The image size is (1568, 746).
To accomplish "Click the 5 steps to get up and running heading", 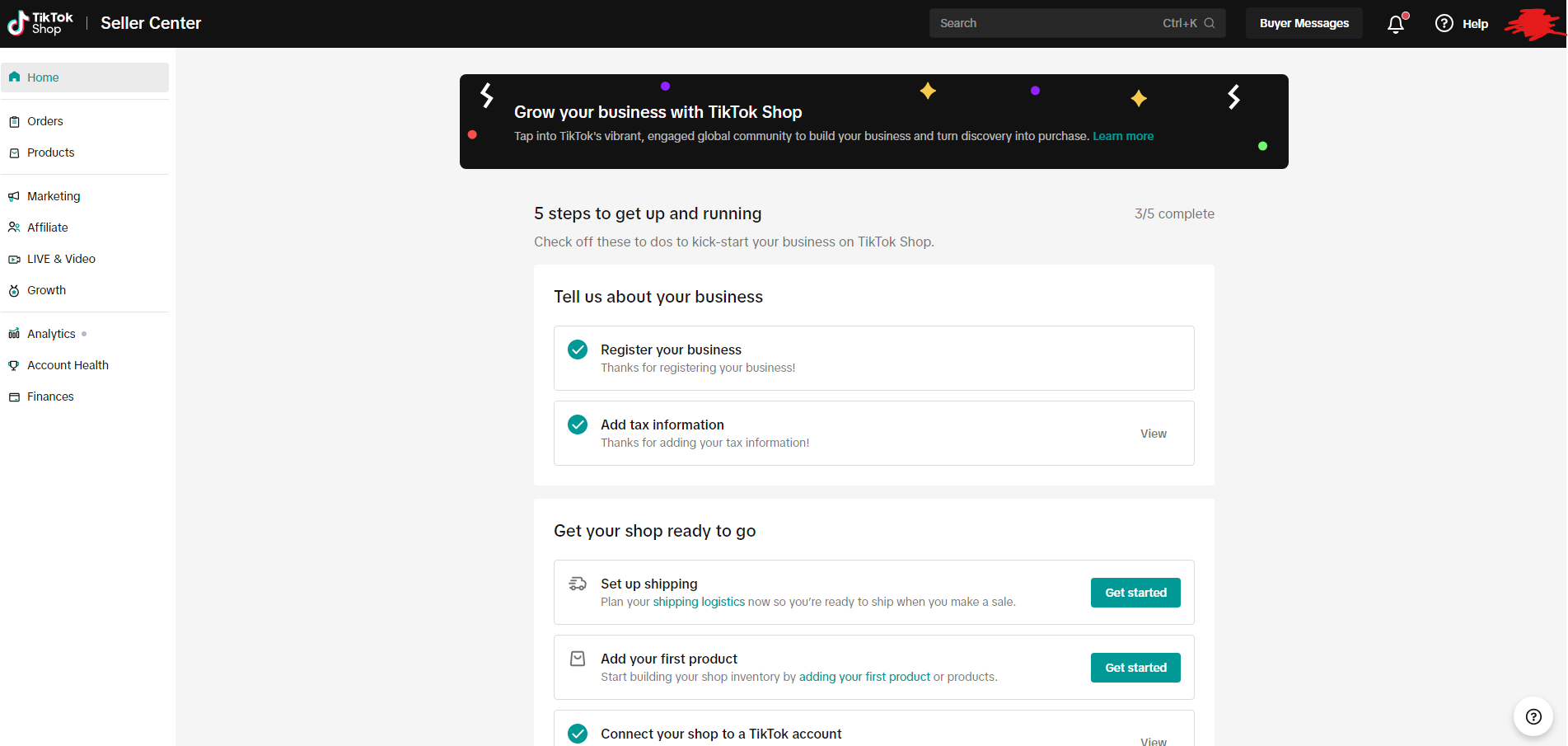I will coord(648,213).
